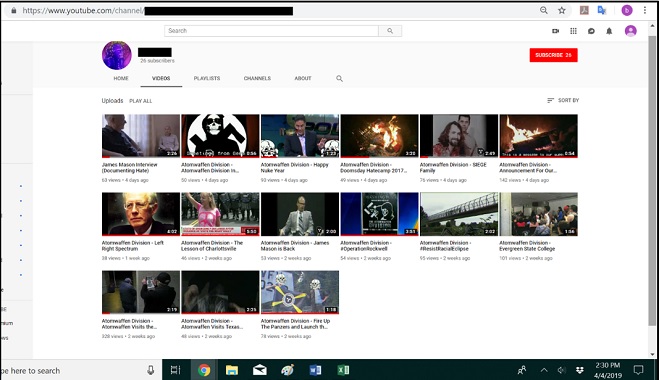
Task: Click the Uploads heading
Action: (112, 101)
